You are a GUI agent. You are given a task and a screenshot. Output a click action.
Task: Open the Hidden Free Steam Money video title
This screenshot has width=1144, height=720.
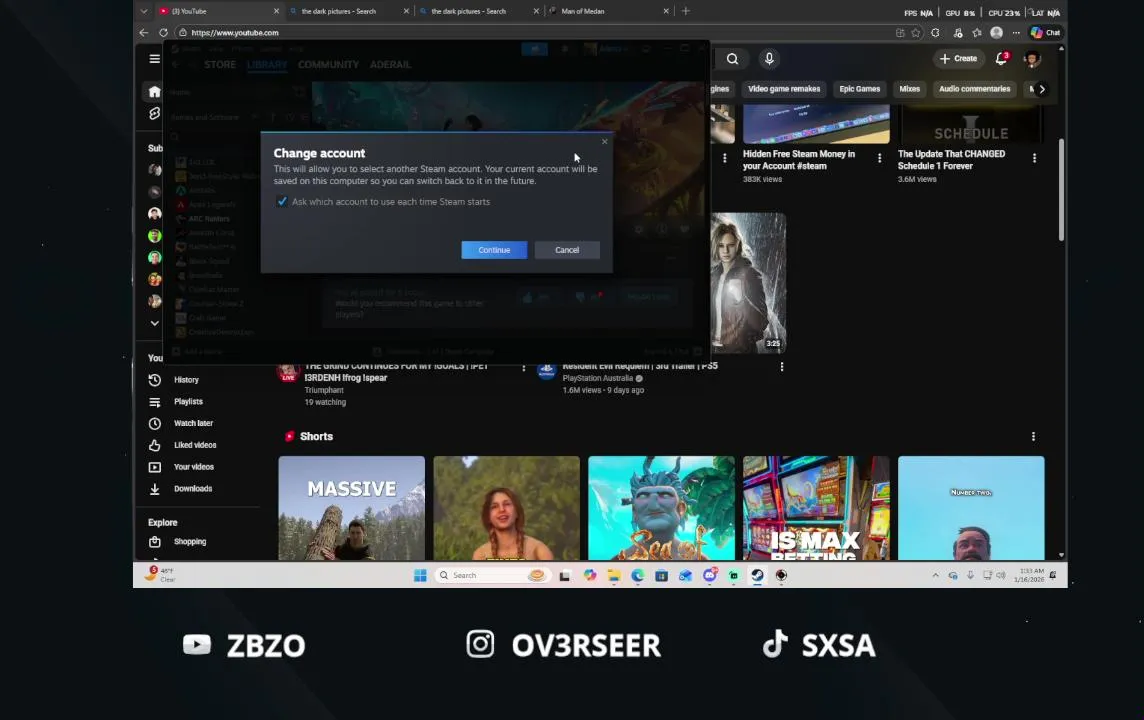(799, 160)
